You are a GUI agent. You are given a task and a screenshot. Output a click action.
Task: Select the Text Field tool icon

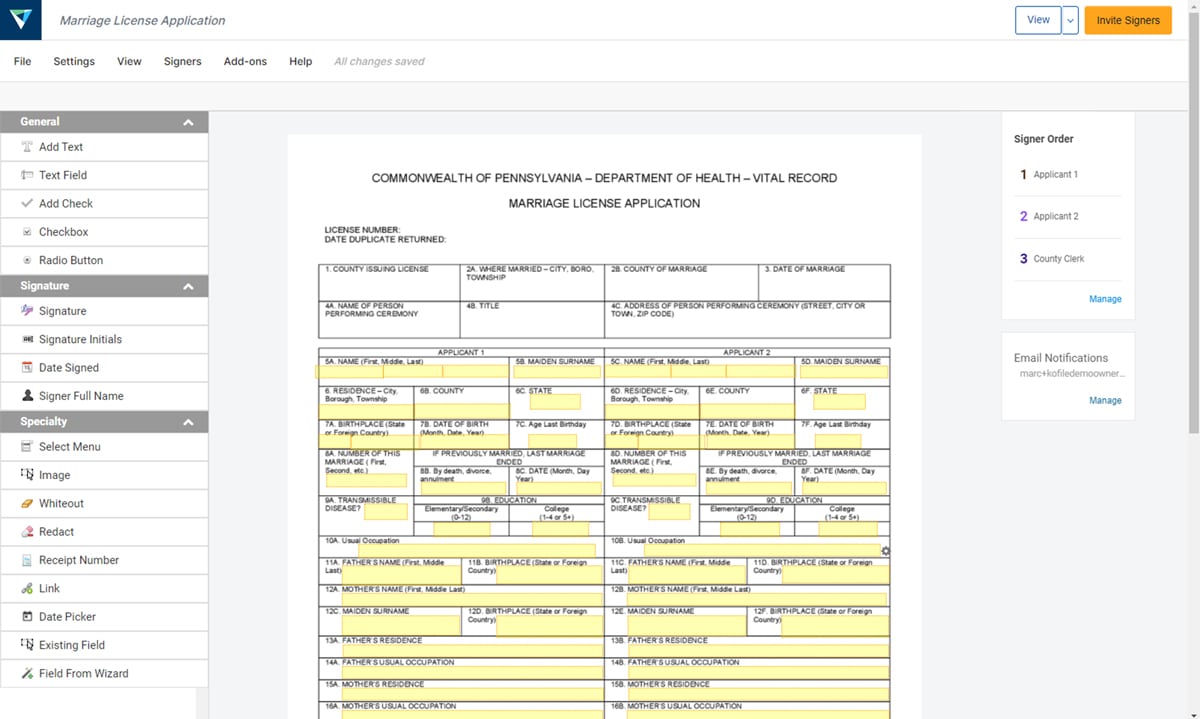point(27,175)
